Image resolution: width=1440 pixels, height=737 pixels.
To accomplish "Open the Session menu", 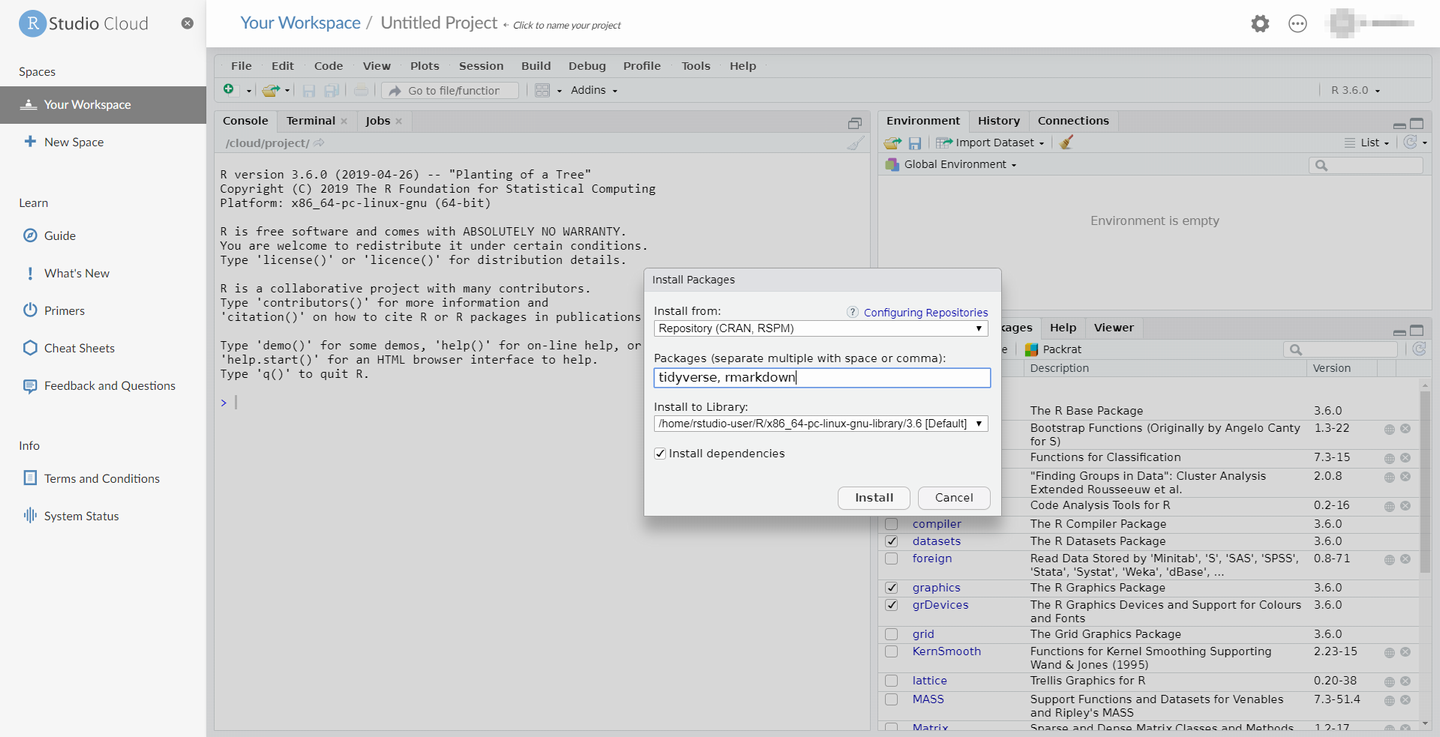I will 481,66.
